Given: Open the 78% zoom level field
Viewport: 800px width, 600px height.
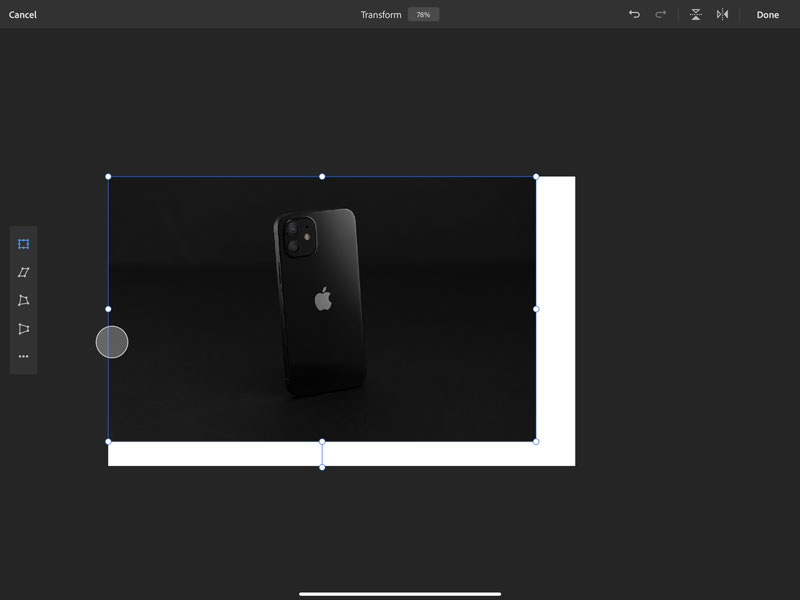Looking at the screenshot, I should click(x=423, y=15).
